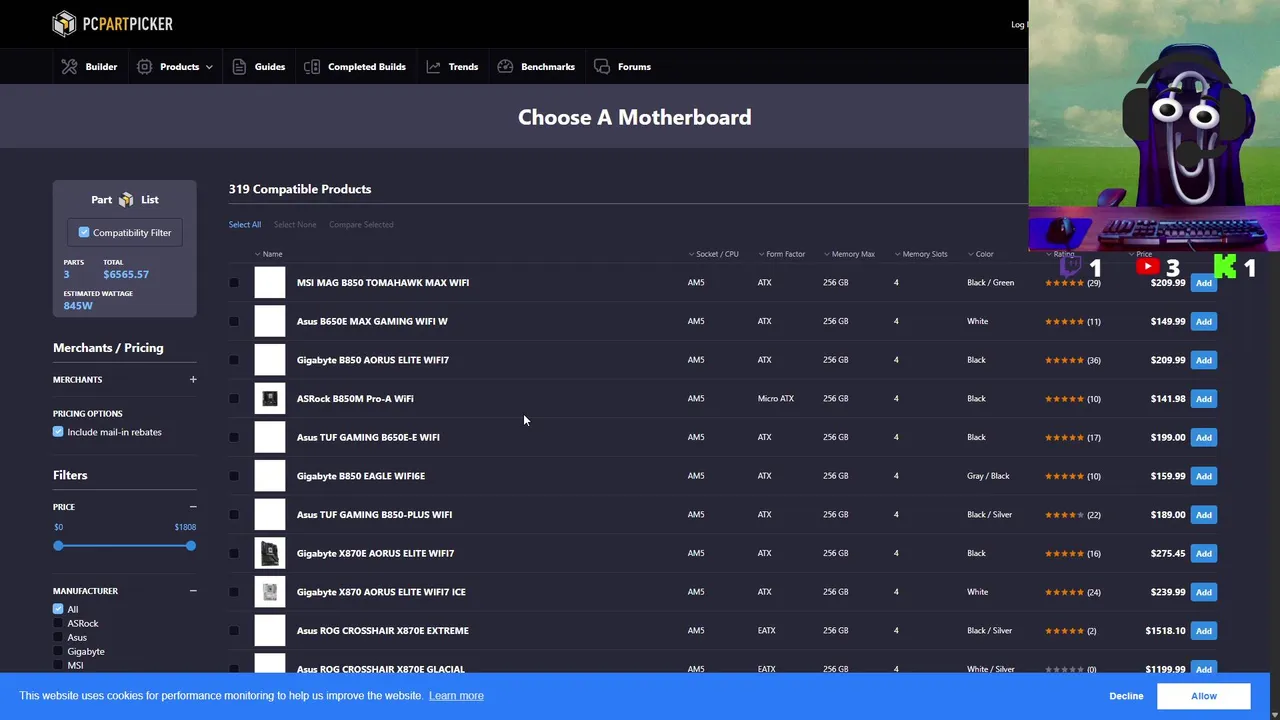Check the MSI manufacturer filter
This screenshot has height=720, width=1280.
click(x=58, y=665)
